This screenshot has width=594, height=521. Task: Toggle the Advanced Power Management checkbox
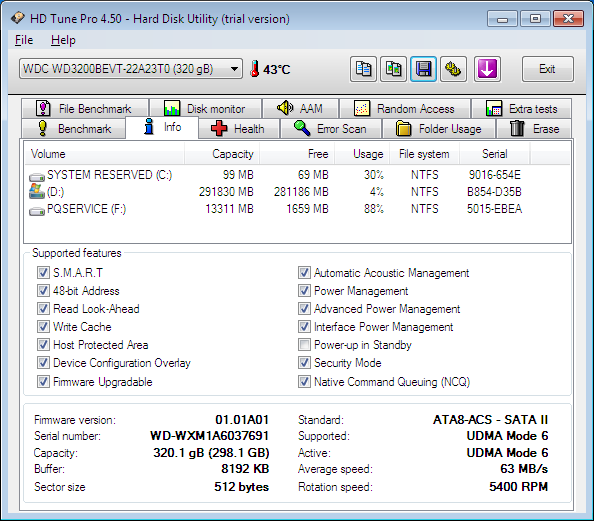[x=304, y=308]
